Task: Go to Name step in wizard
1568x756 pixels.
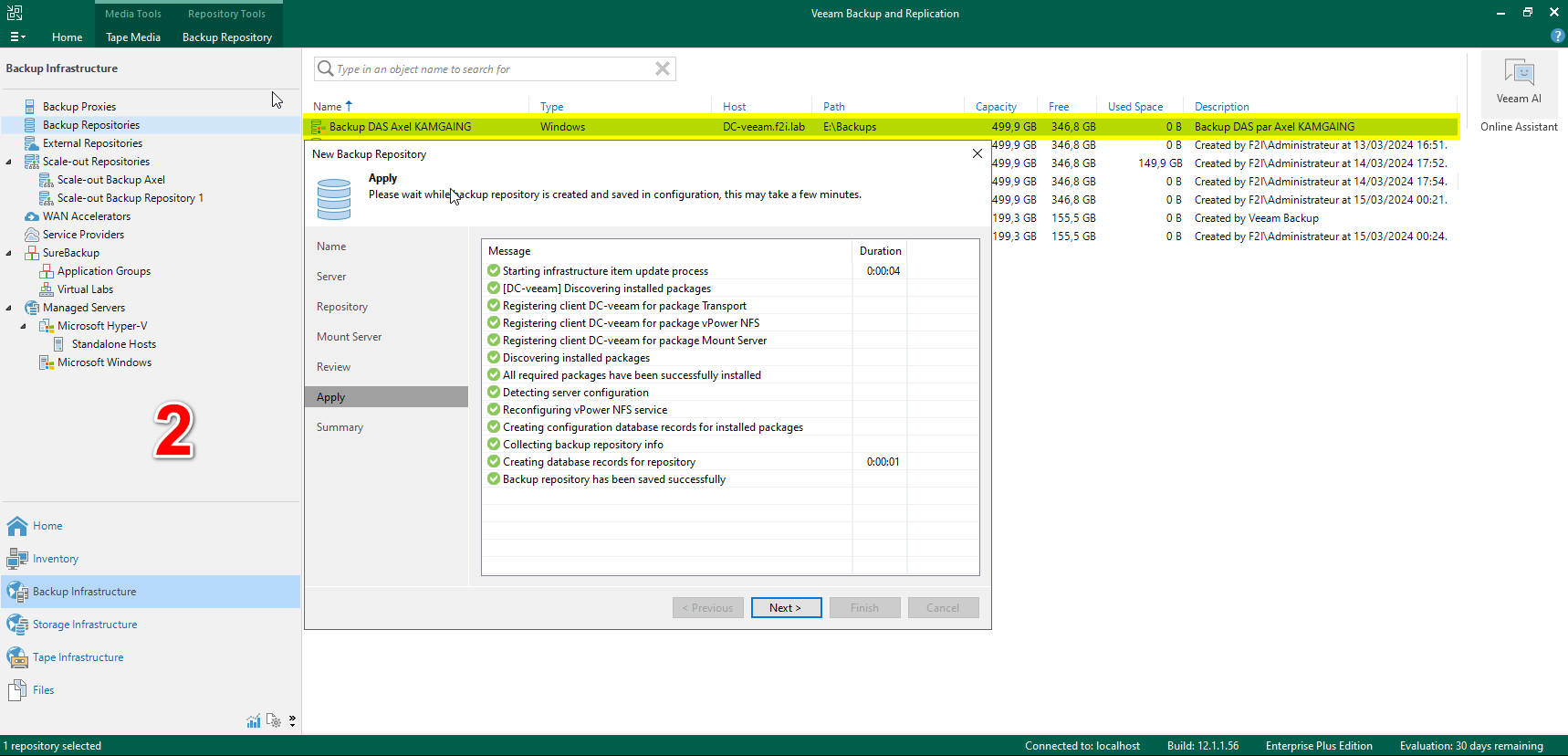Action: point(331,247)
